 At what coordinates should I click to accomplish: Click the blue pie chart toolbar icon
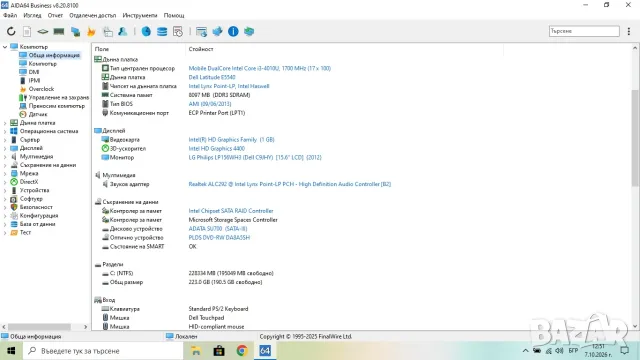tap(146, 31)
